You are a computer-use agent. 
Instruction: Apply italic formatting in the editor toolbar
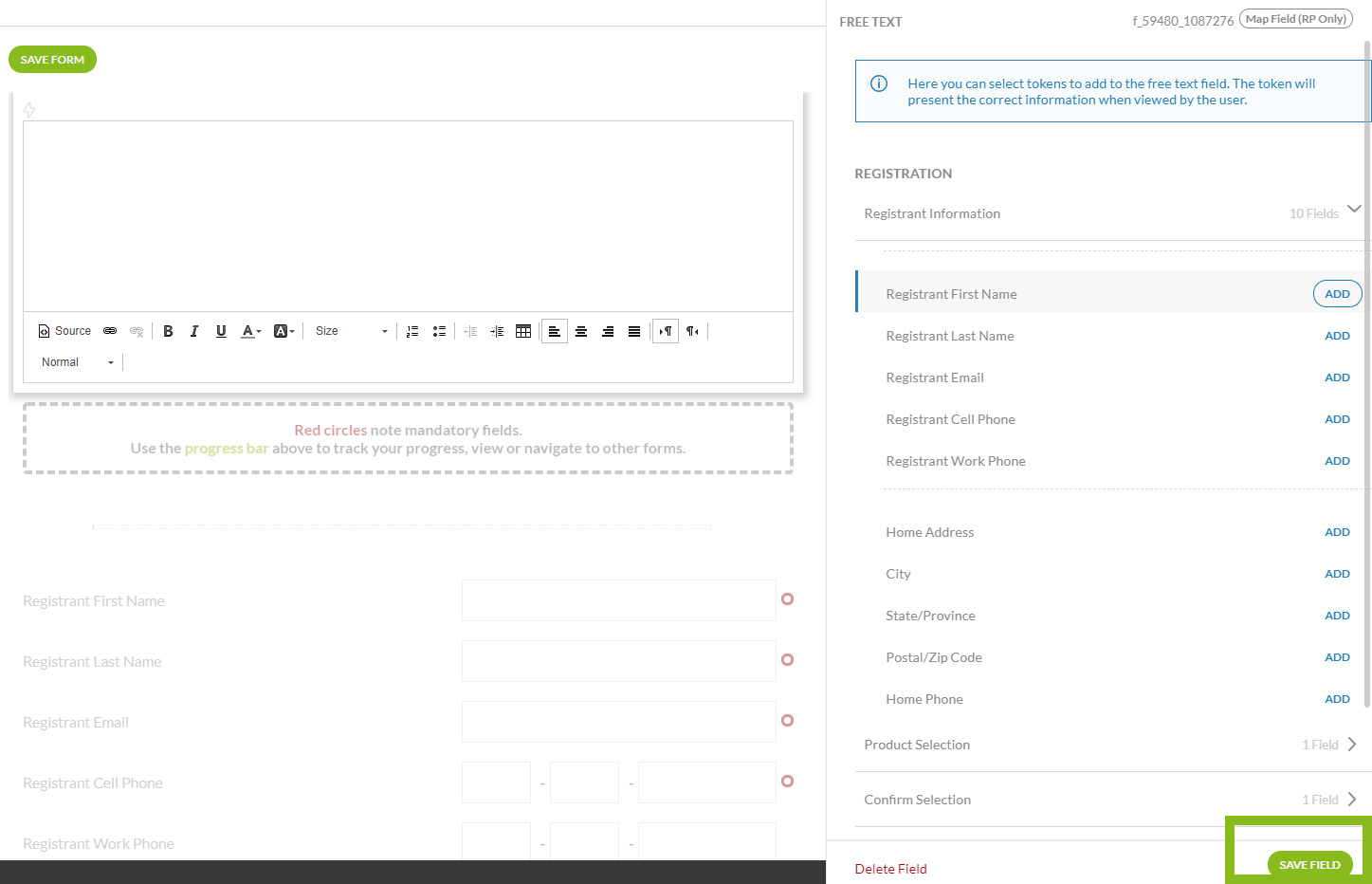[194, 331]
